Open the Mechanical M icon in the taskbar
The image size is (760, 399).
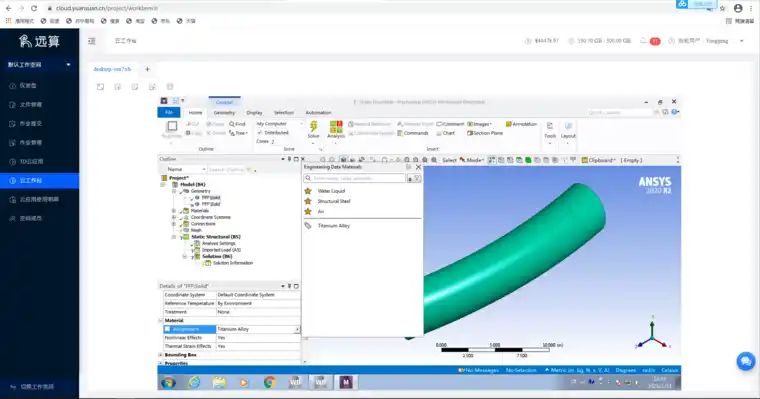346,383
